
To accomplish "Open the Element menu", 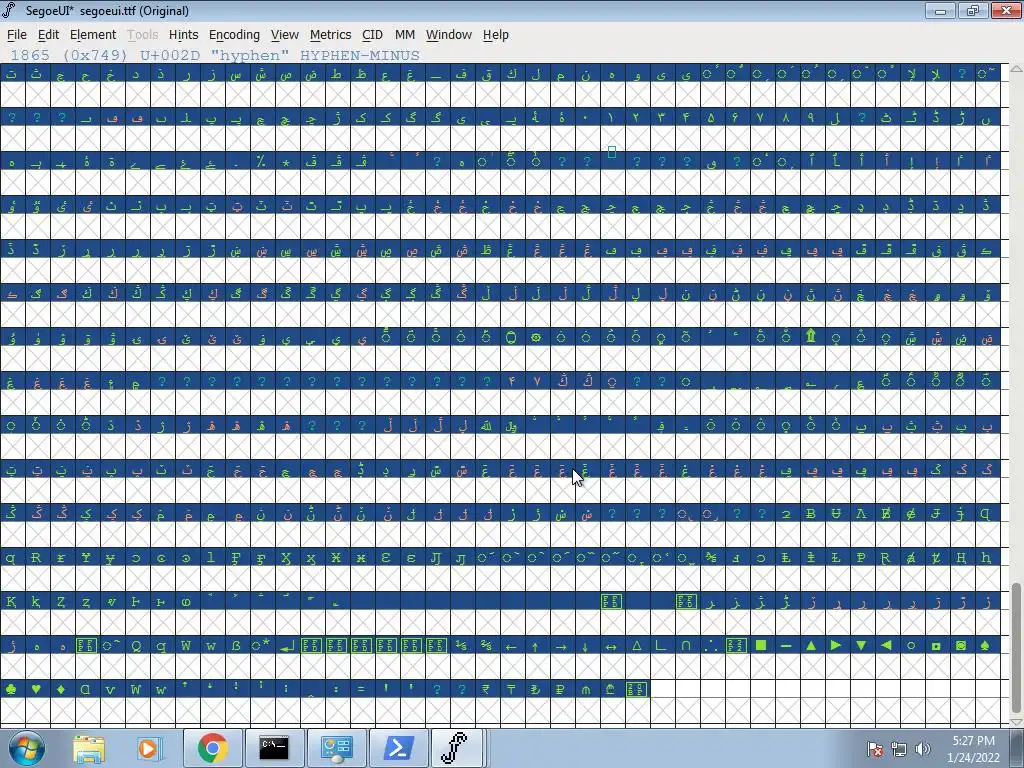I will click(x=93, y=35).
